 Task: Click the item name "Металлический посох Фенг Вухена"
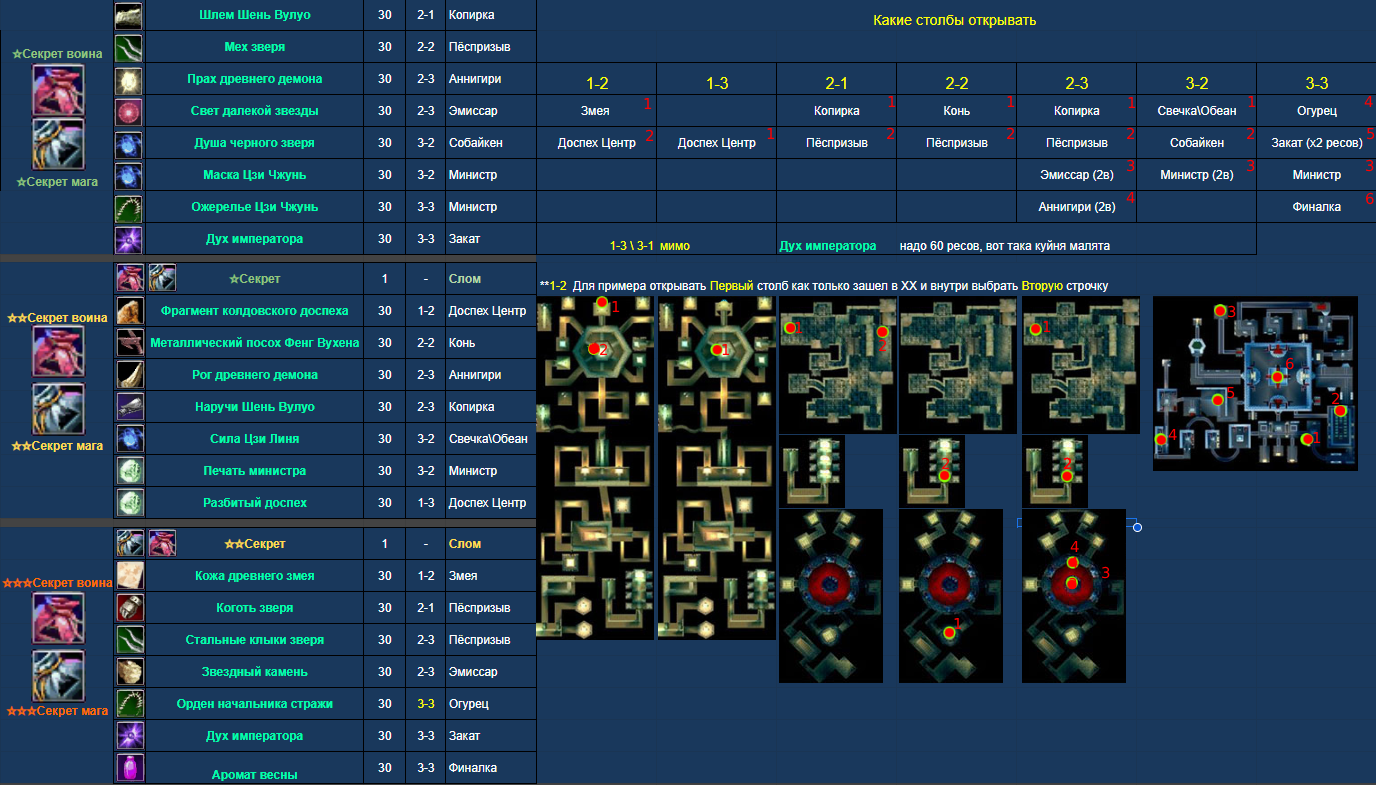[x=254, y=343]
